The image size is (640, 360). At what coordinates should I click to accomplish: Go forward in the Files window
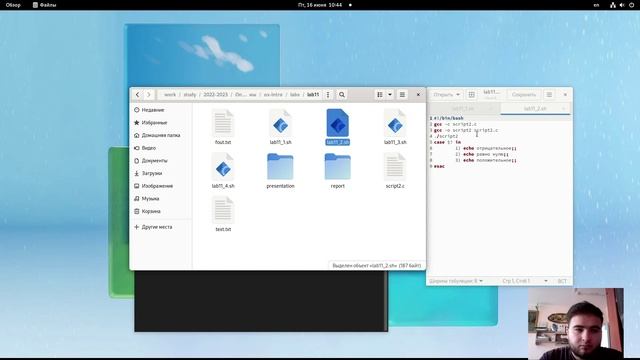click(149, 95)
